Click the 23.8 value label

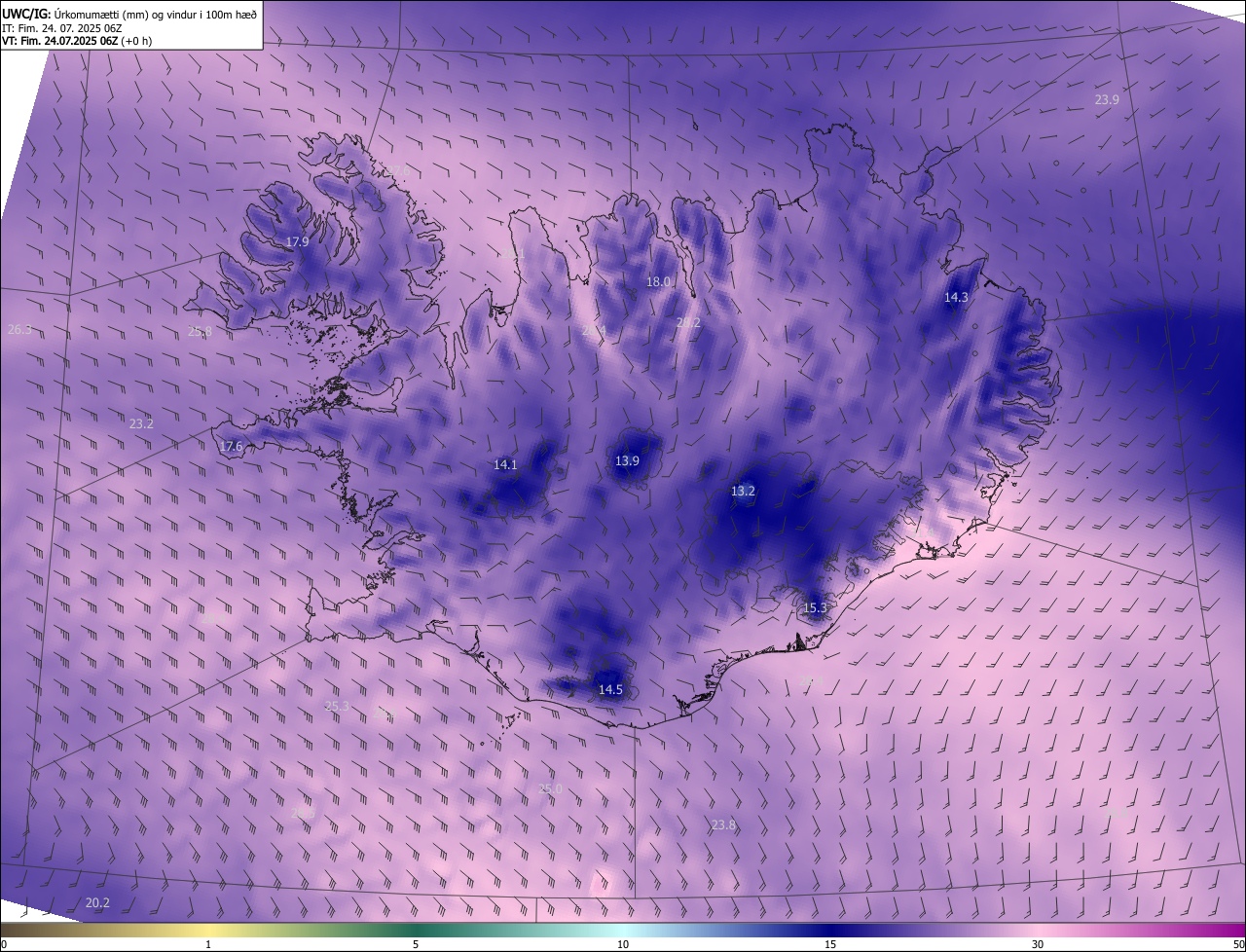(723, 824)
